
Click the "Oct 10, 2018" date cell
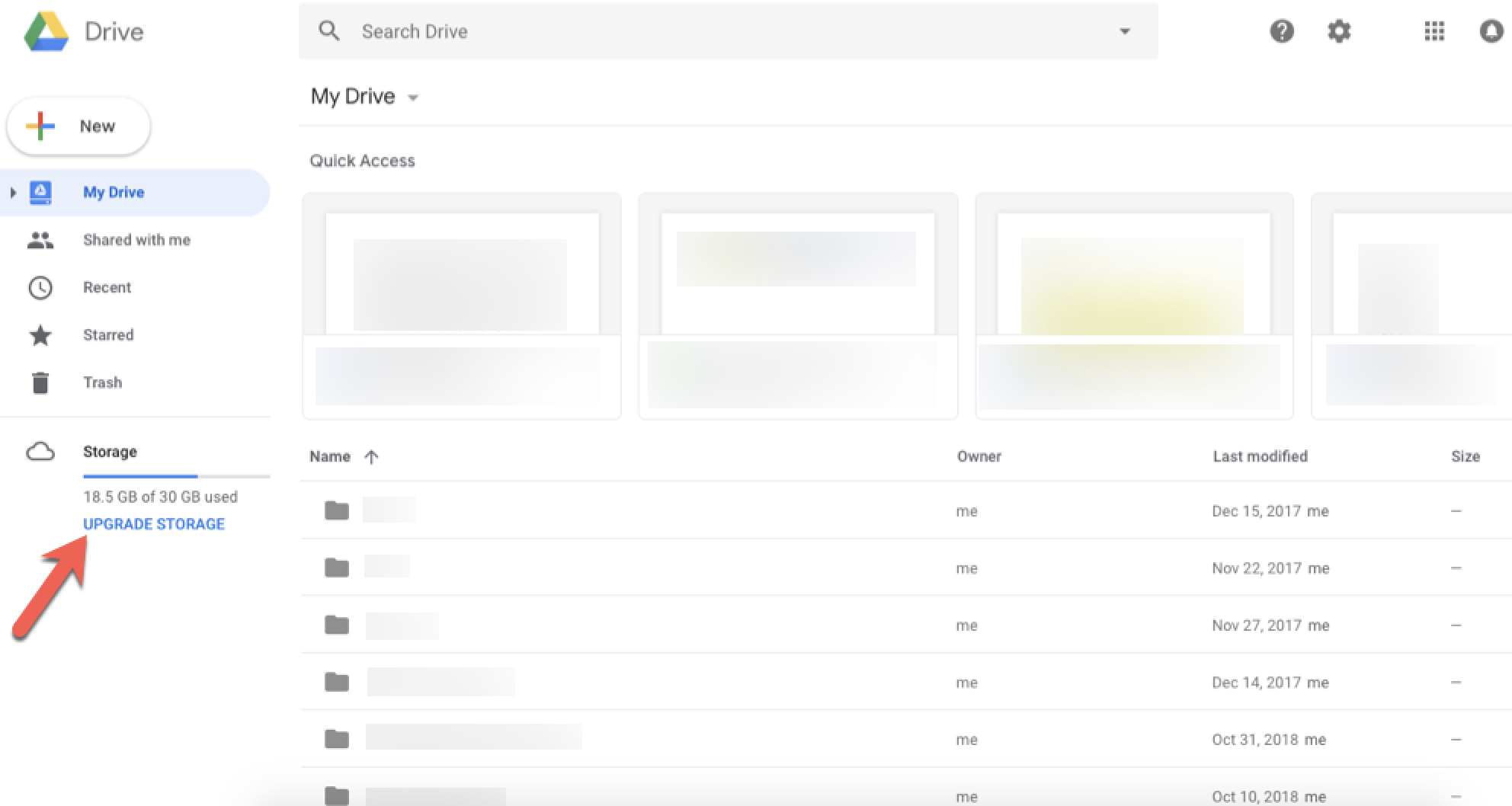pos(1254,796)
